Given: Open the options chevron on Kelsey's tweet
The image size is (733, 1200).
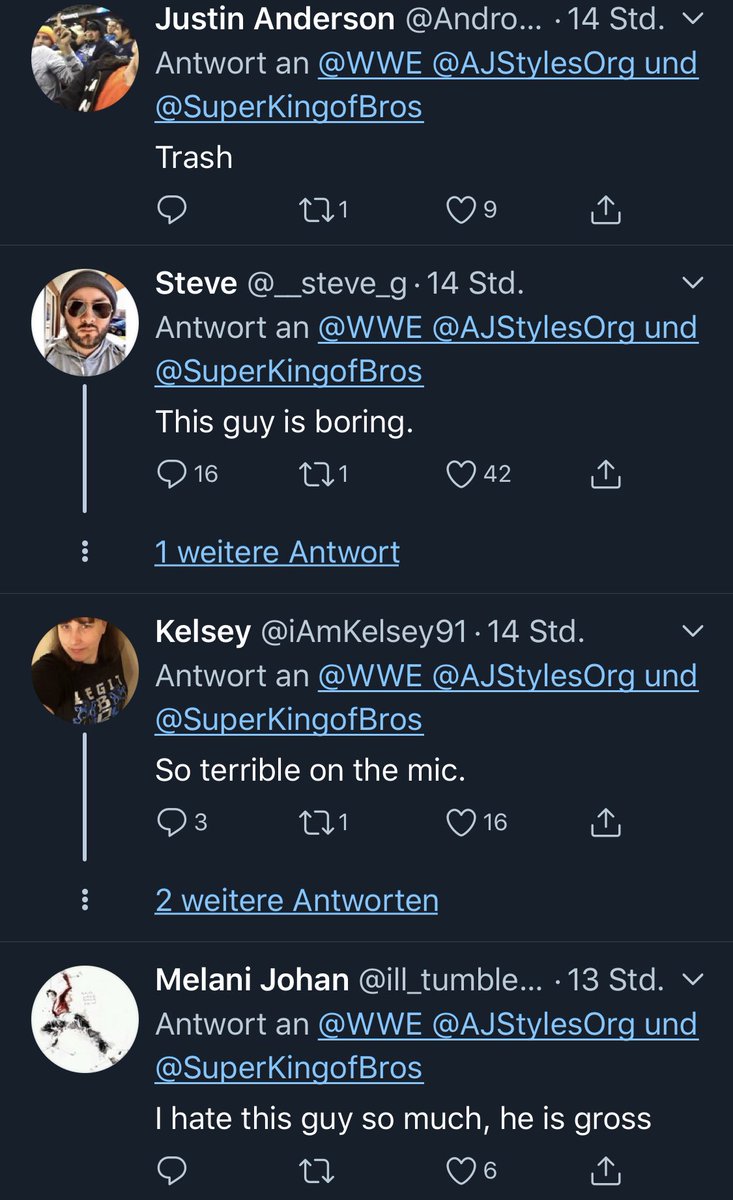Looking at the screenshot, I should coord(692,631).
